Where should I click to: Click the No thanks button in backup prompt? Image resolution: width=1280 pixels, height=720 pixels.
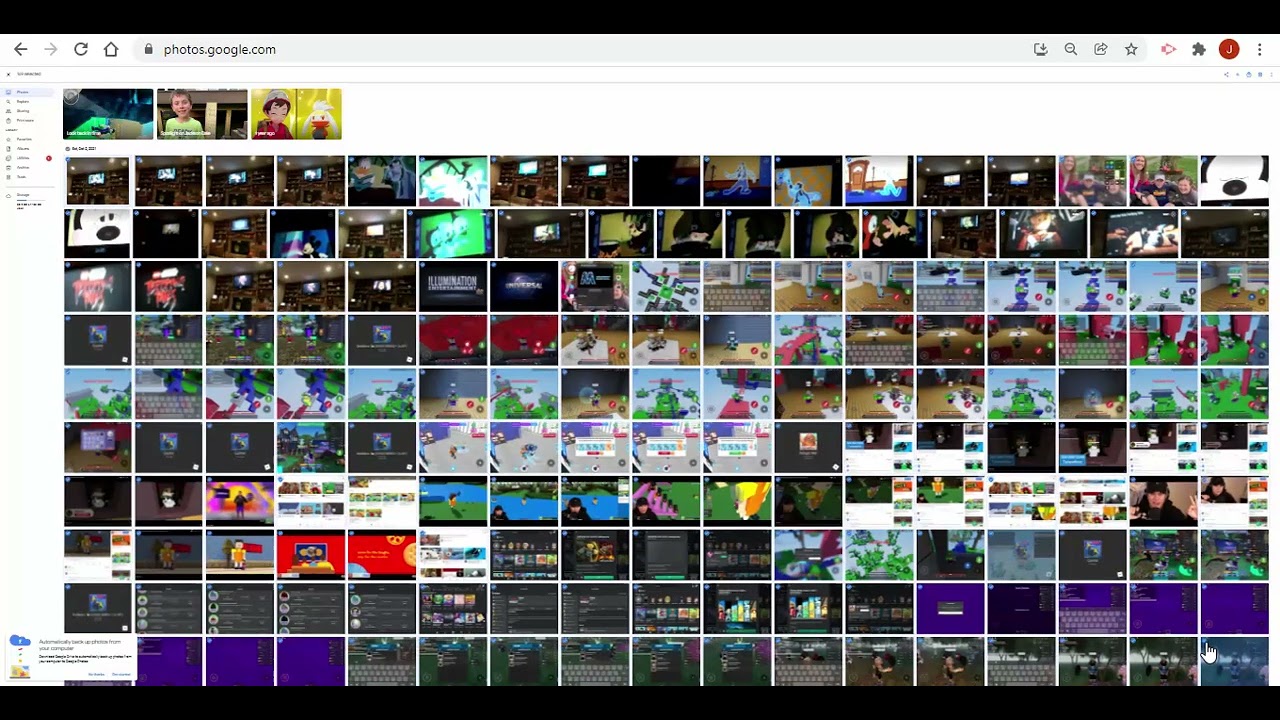pyautogui.click(x=96, y=675)
